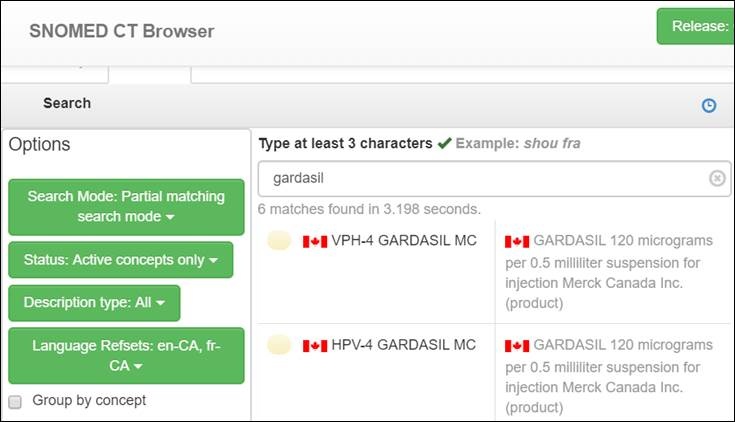Open the search history clock icon
The width and height of the screenshot is (735, 422).
pyautogui.click(x=709, y=106)
